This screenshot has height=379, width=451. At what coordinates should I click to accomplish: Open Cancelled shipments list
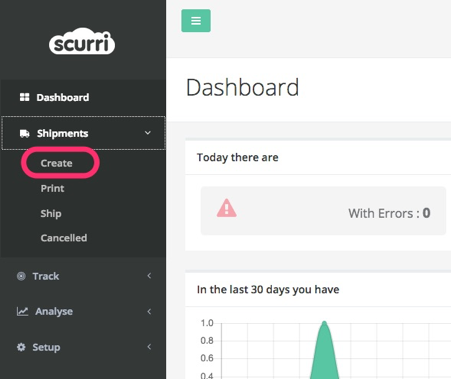[64, 238]
